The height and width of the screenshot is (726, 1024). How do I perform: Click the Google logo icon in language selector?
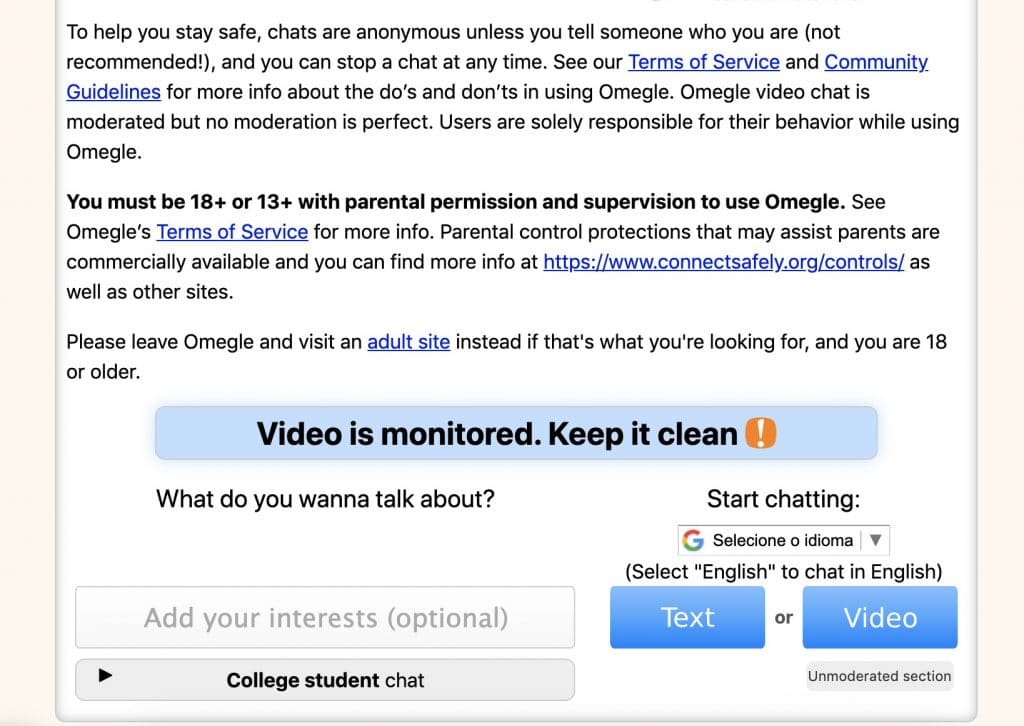pos(692,541)
